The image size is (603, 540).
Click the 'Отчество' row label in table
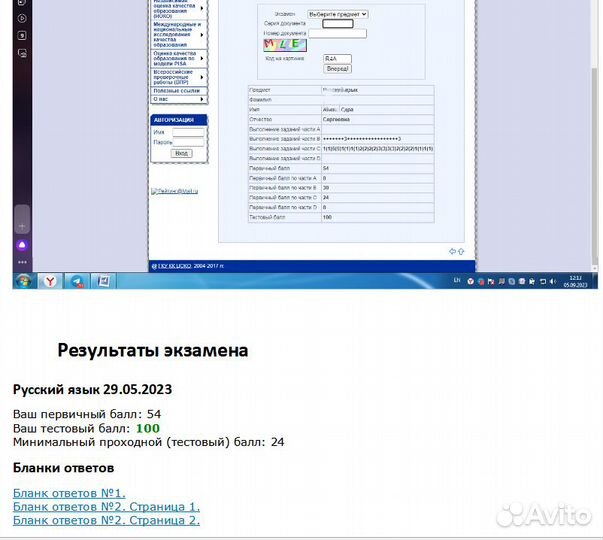click(260, 120)
